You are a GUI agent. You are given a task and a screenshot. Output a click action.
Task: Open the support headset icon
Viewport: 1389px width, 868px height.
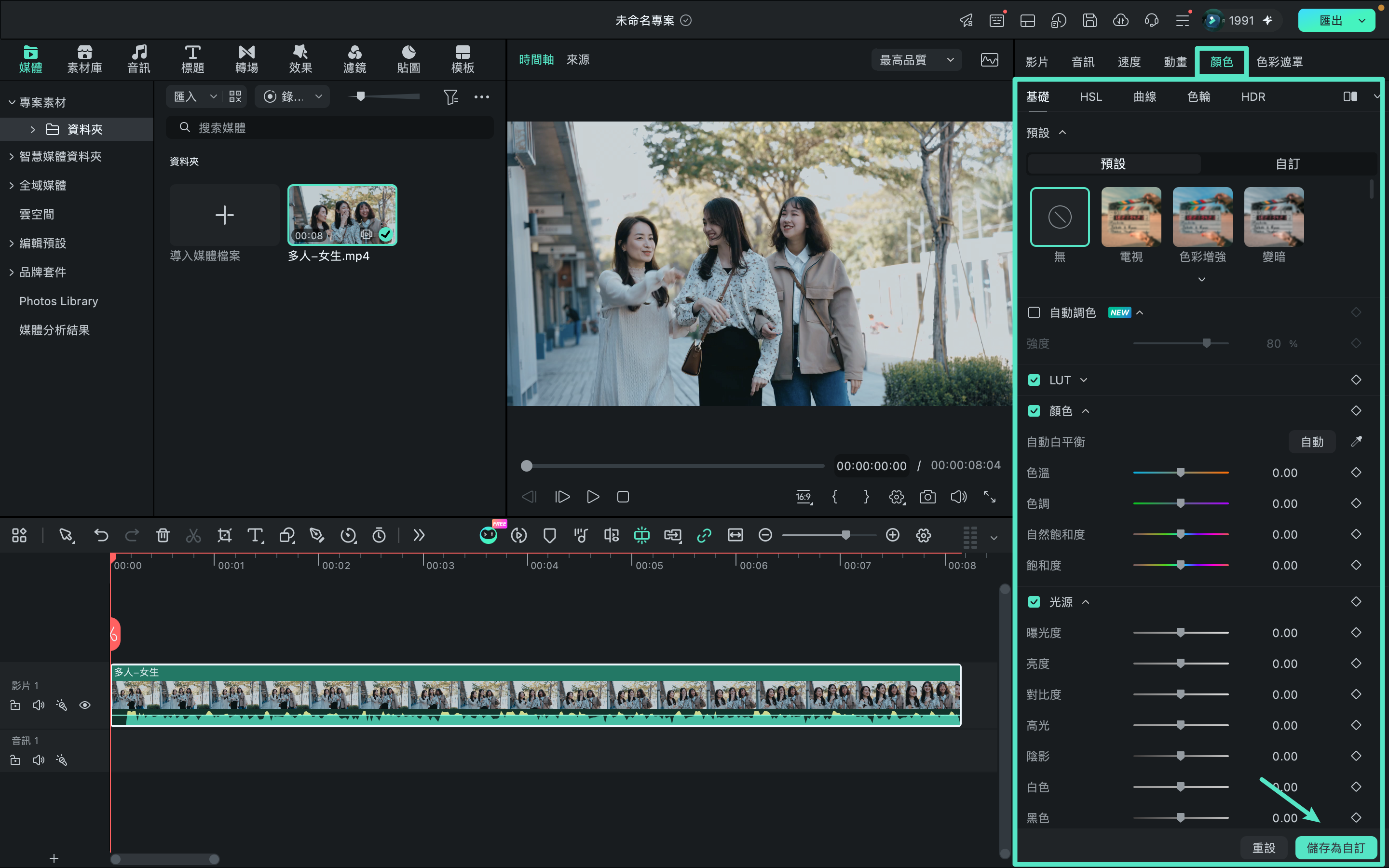tap(1151, 21)
